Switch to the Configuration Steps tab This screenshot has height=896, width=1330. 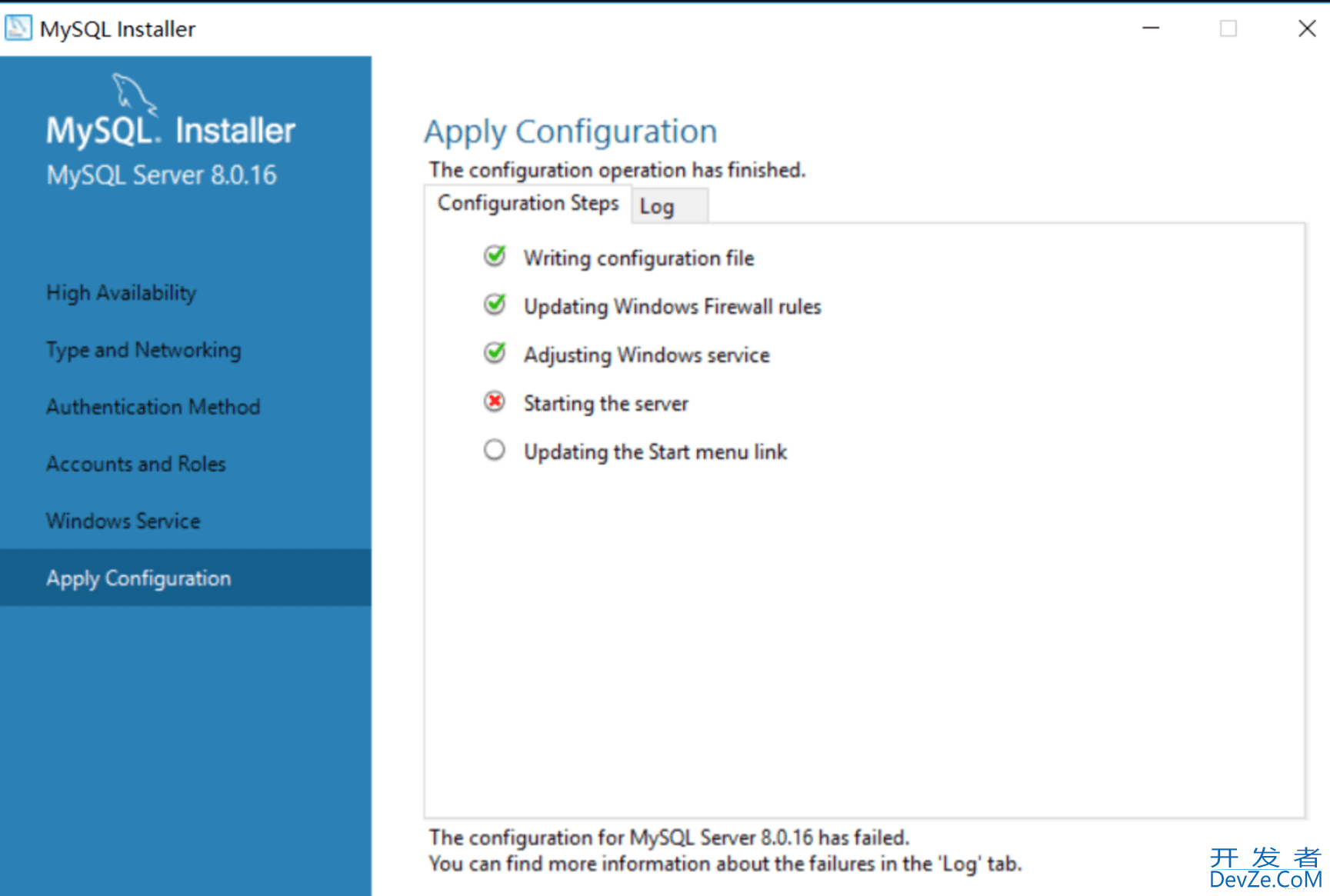[x=528, y=203]
